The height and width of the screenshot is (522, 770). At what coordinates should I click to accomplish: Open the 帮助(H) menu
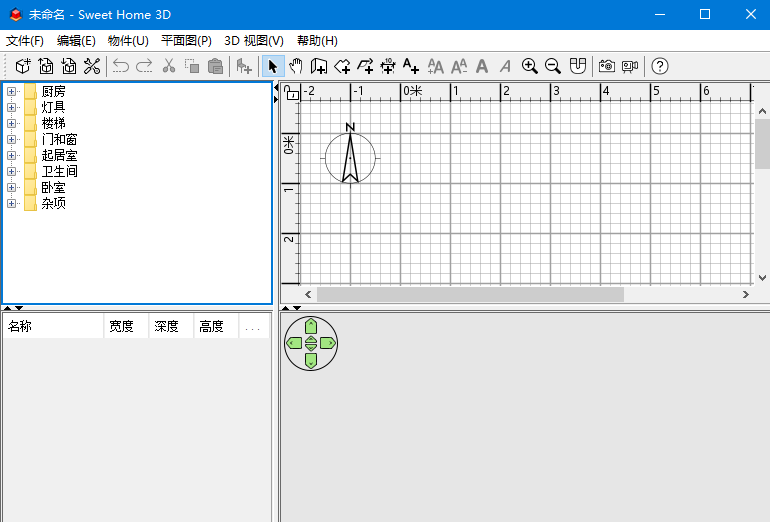click(317, 41)
